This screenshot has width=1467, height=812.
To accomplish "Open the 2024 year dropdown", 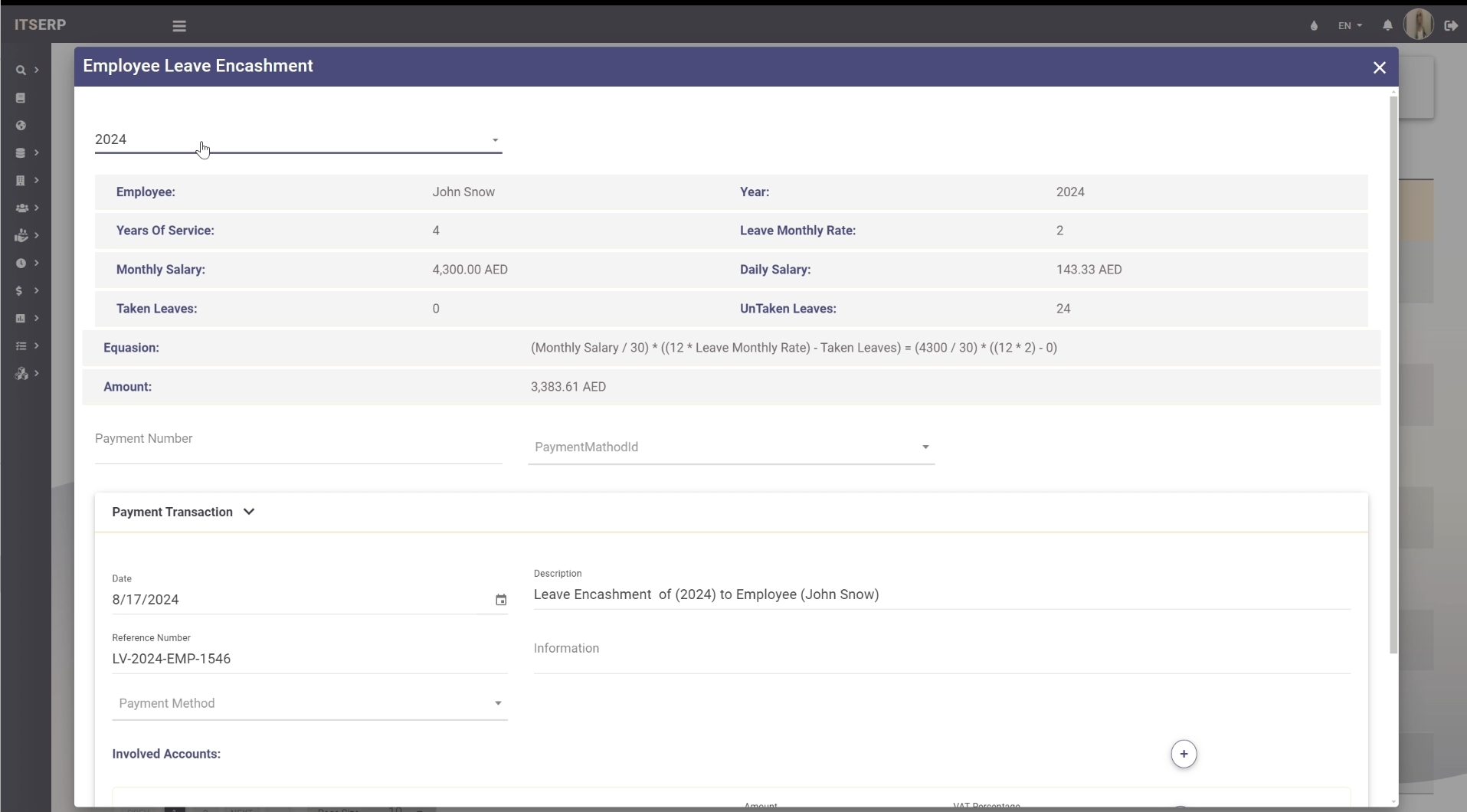I will click(x=298, y=139).
